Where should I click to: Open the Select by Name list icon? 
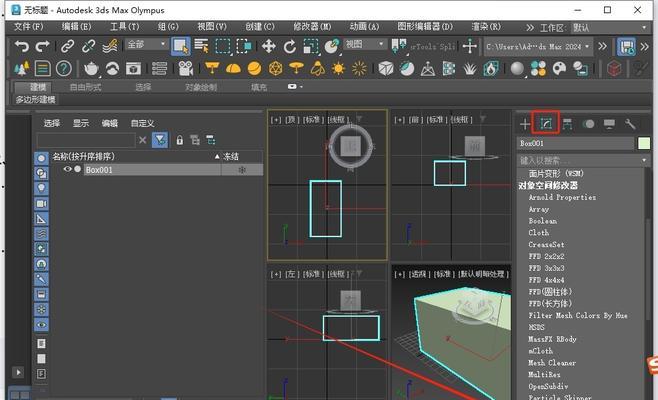(x=202, y=46)
